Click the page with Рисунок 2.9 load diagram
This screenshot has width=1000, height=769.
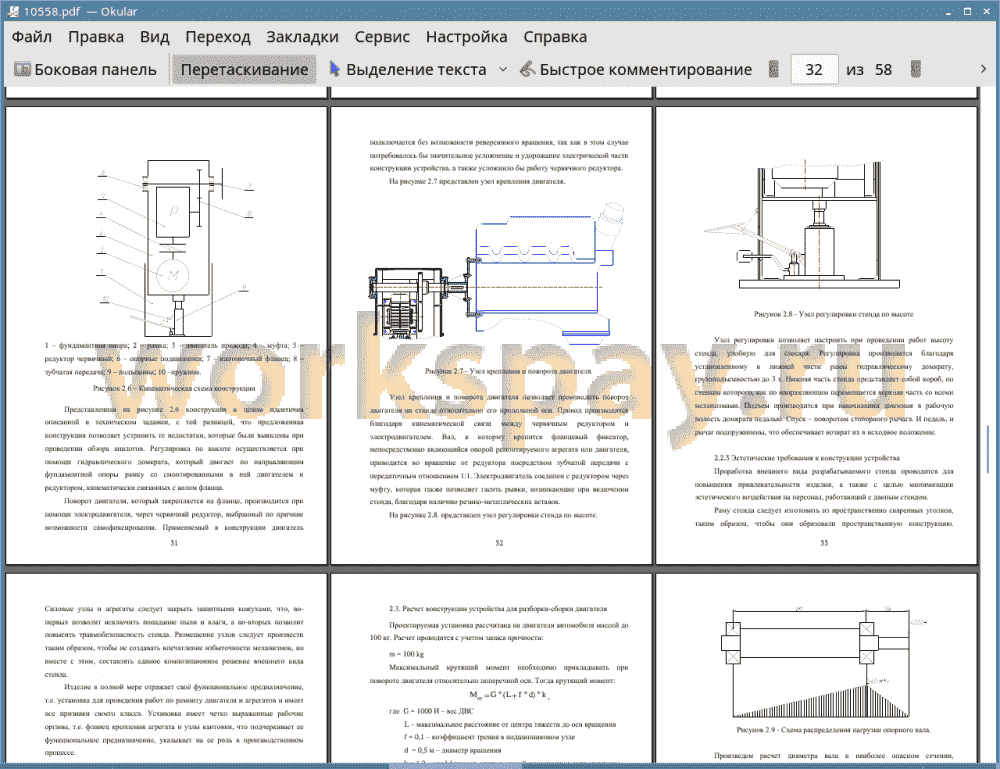(816, 668)
